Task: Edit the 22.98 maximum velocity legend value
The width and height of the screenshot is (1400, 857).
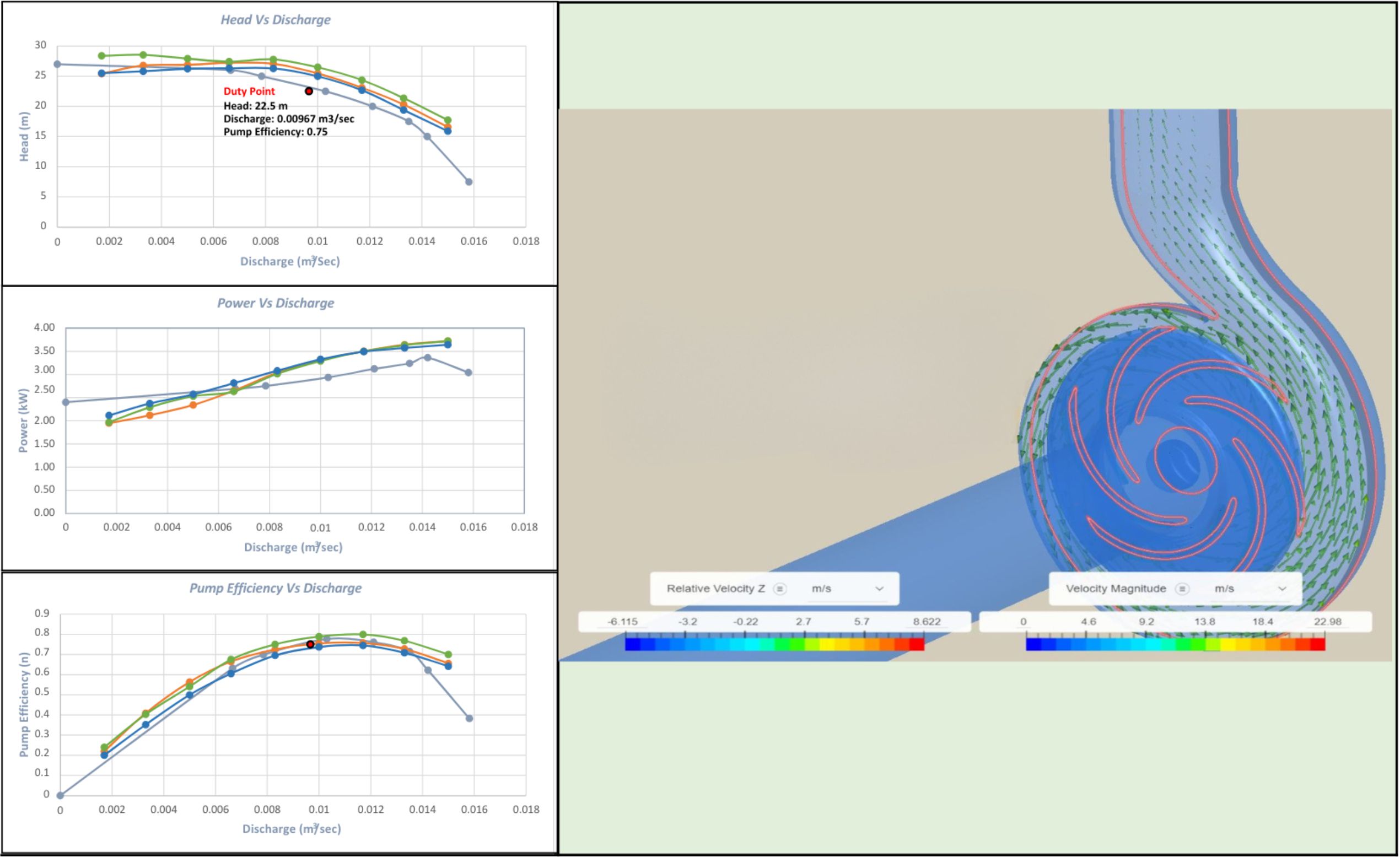Action: coord(1327,622)
